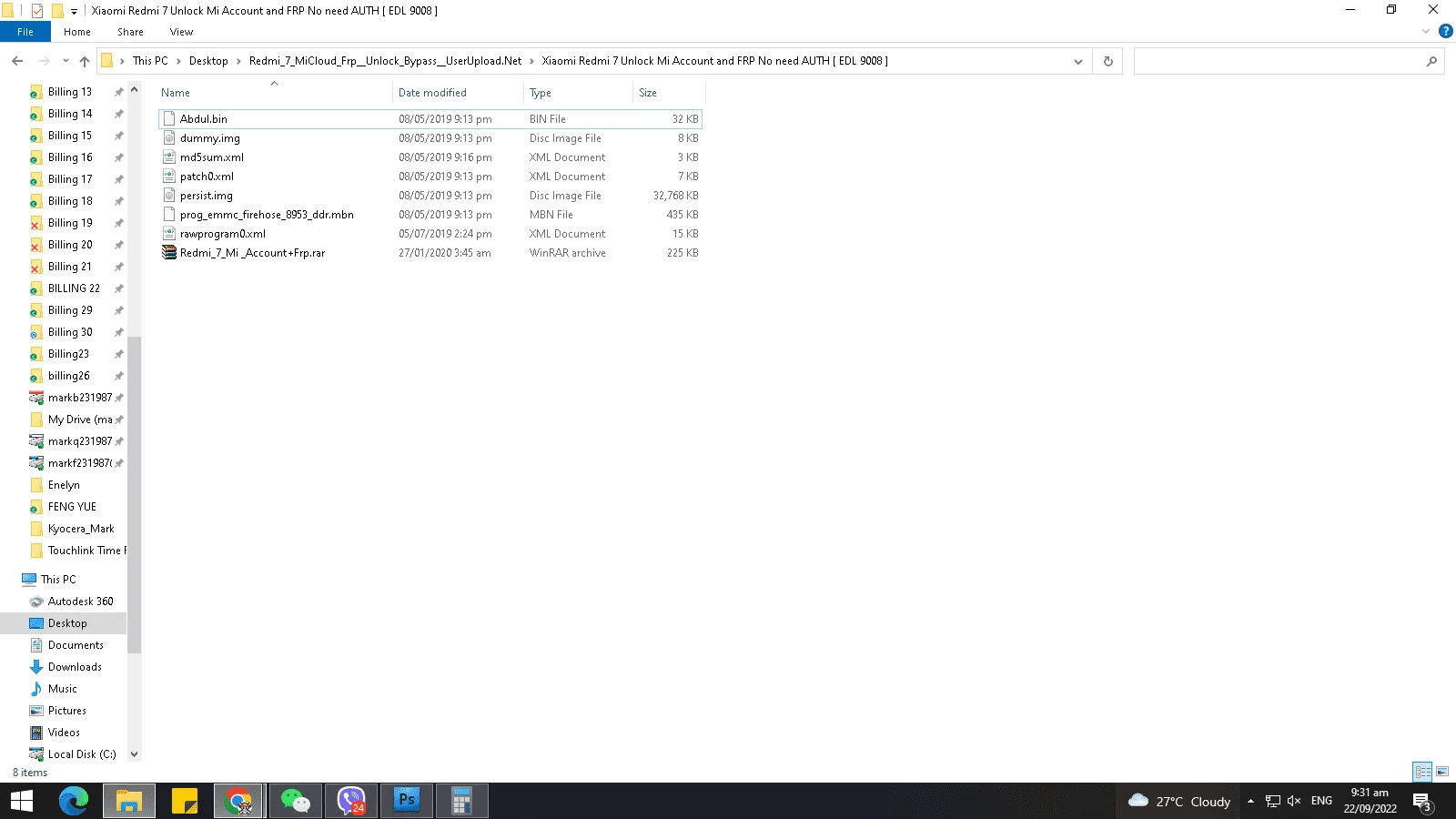This screenshot has height=819, width=1456.
Task: Launch Microsoft Edge from taskbar
Action: [x=74, y=801]
